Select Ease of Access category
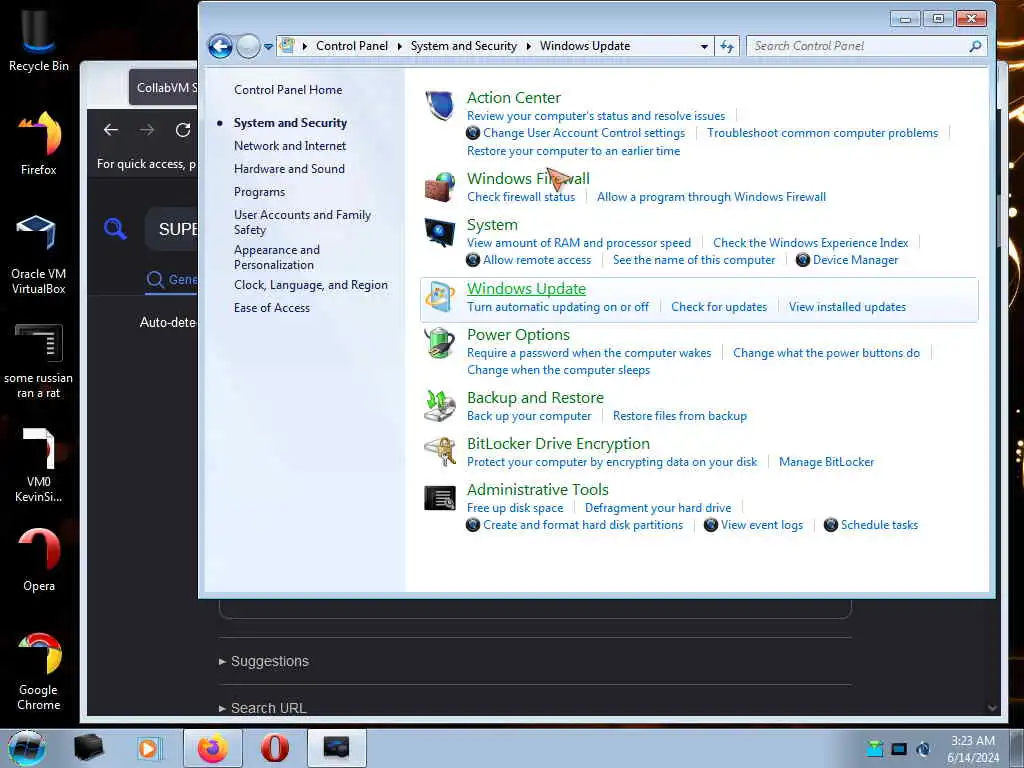Image resolution: width=1024 pixels, height=768 pixels. [272, 308]
